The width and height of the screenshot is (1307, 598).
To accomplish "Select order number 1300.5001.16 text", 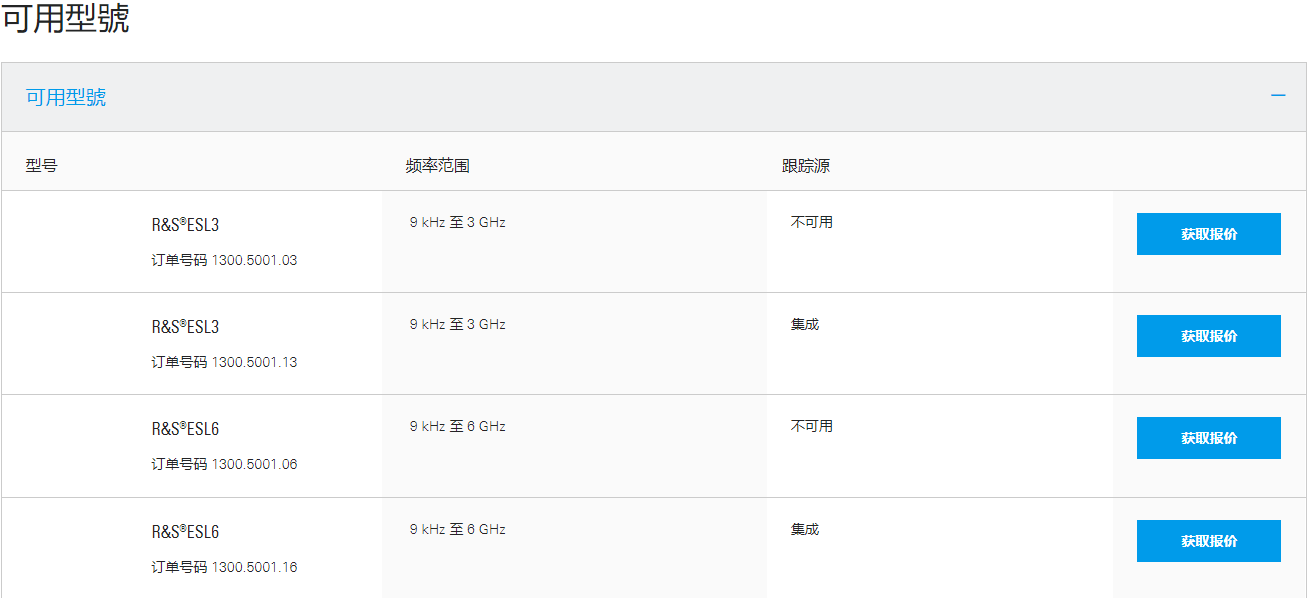I will click(x=254, y=567).
